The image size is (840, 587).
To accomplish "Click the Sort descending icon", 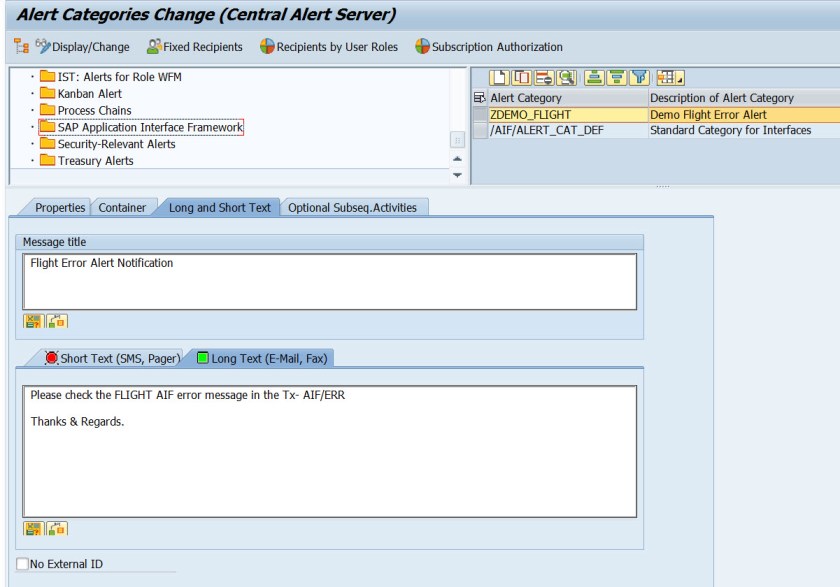I will click(617, 77).
